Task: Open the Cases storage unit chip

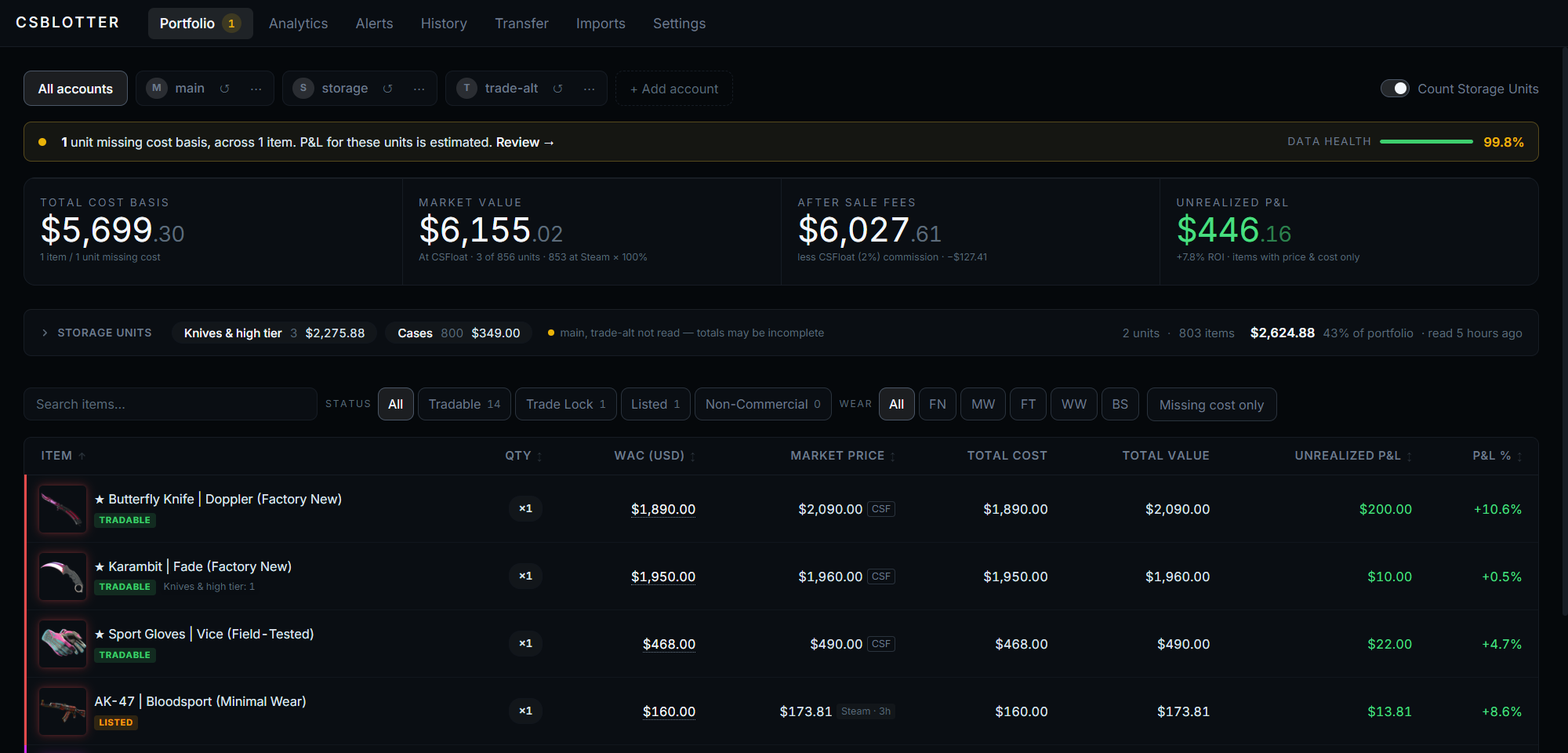Action: [459, 333]
